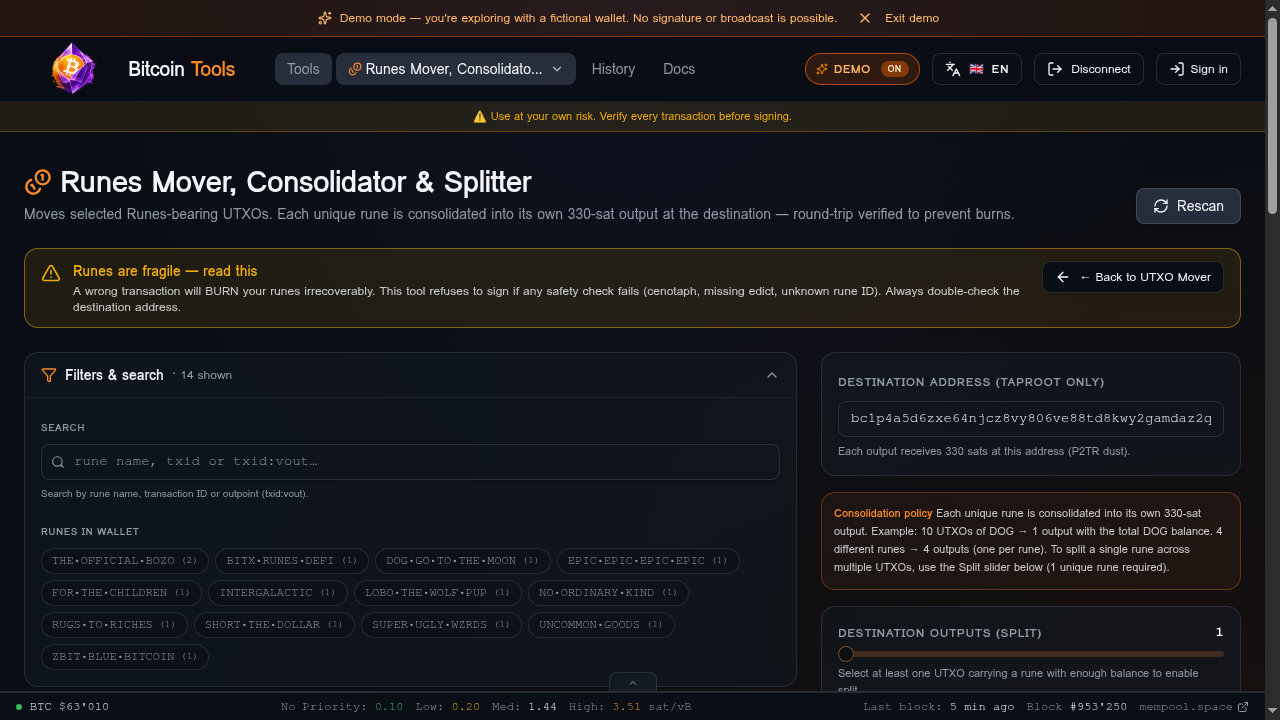
Task: Close the demo mode banner X
Action: [865, 18]
